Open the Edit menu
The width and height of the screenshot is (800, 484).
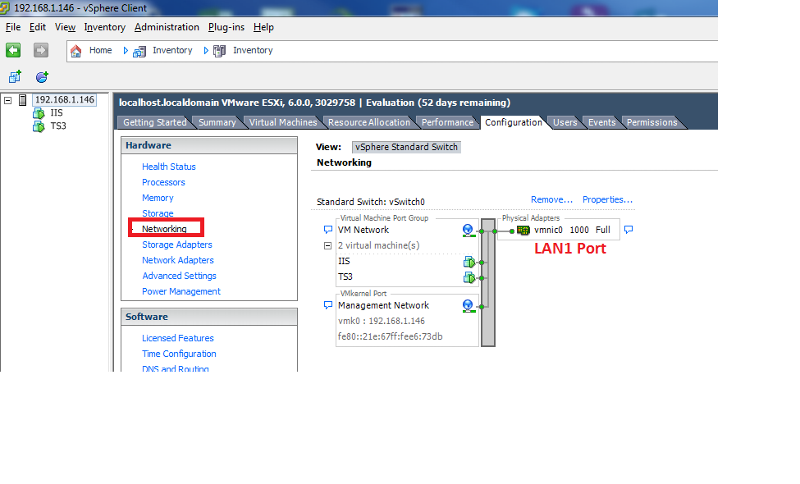37,27
